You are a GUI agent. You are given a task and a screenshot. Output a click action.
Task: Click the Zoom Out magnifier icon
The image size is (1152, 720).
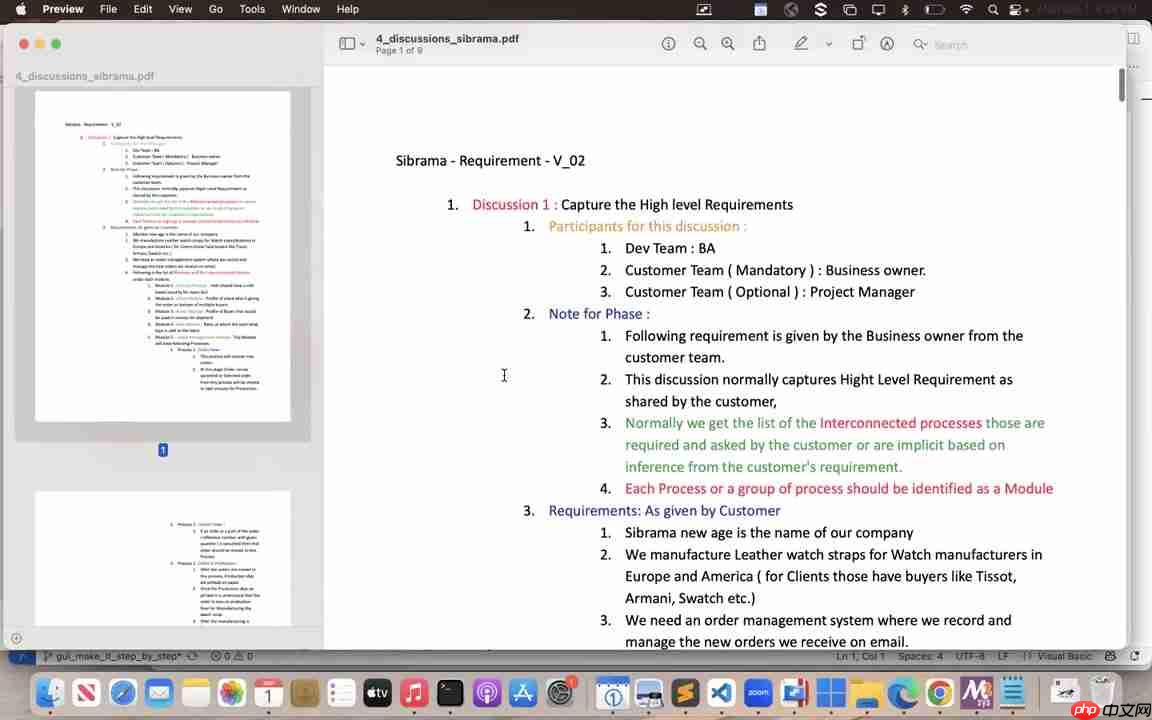pyautogui.click(x=699, y=44)
